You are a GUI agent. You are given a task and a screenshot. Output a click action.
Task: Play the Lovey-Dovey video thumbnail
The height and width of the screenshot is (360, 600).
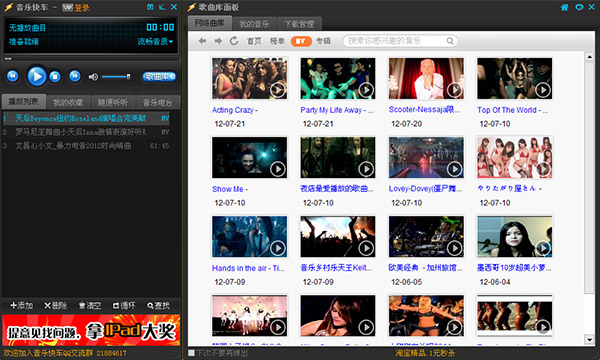426,158
